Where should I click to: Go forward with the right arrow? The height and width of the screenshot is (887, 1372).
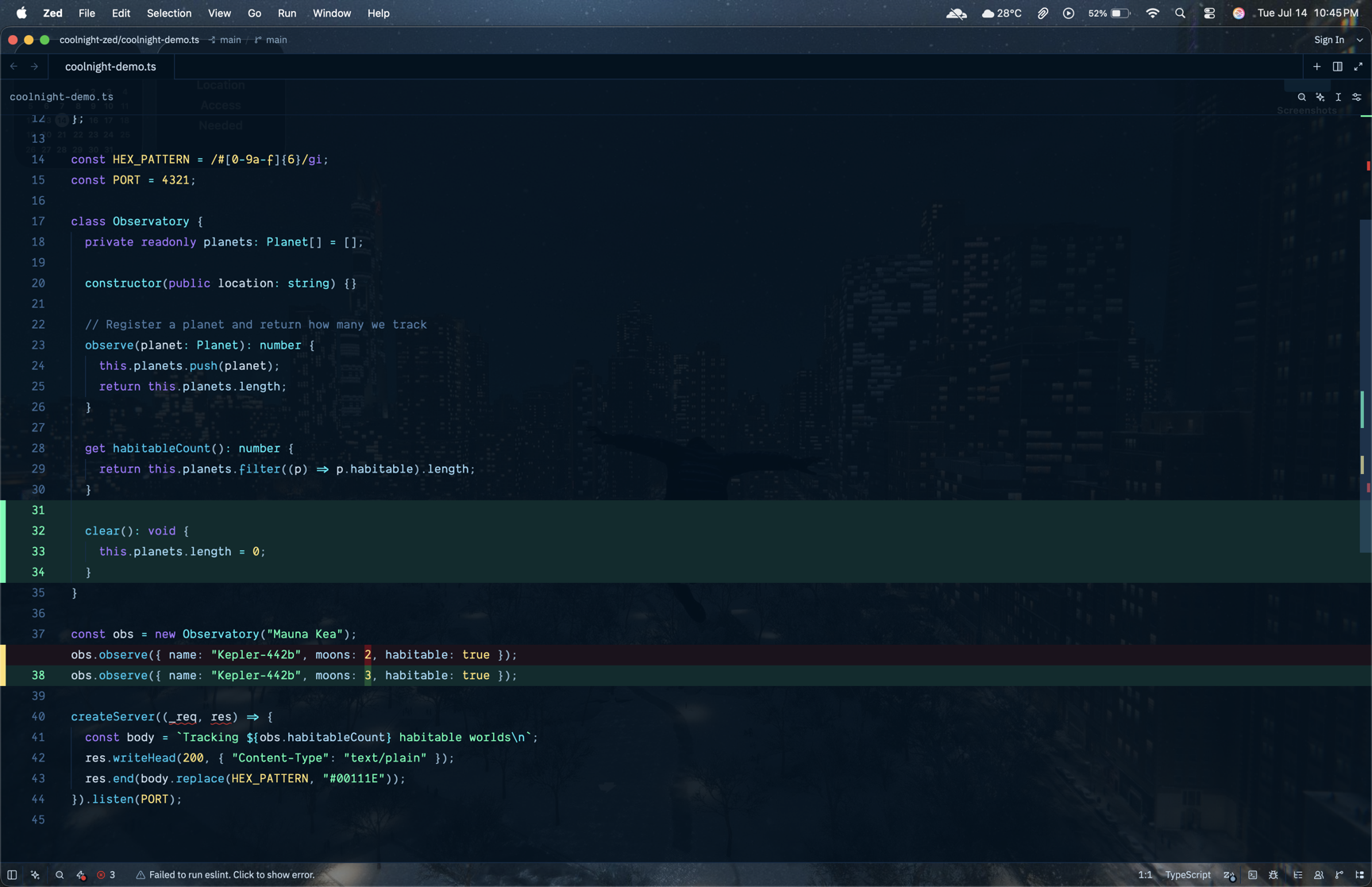[34, 67]
